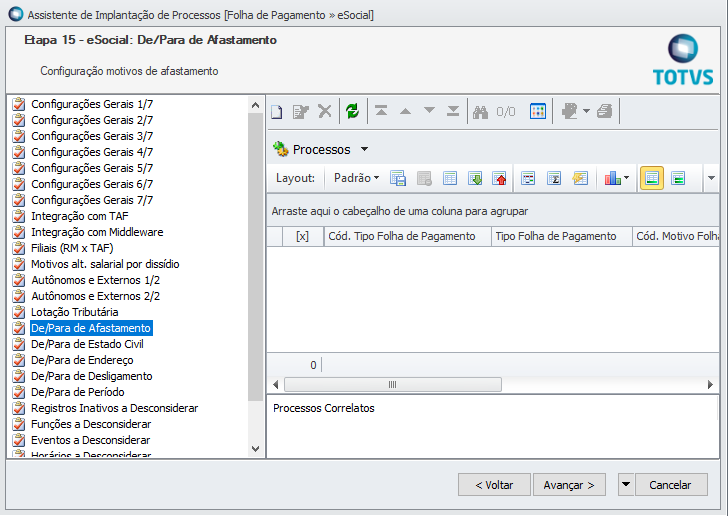Open dropdown arrow beside Cancelar button

[626, 484]
